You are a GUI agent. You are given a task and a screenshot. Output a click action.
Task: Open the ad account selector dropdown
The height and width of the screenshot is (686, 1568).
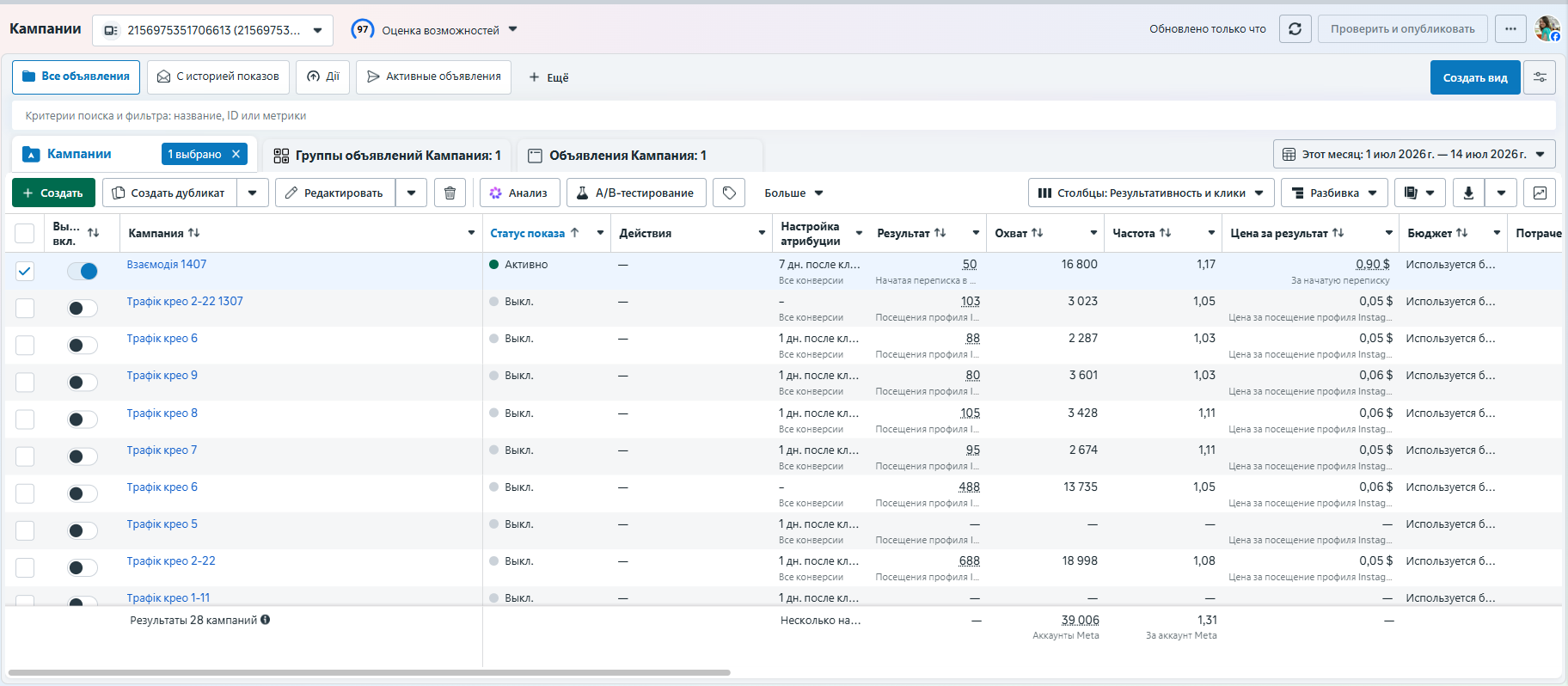(212, 30)
